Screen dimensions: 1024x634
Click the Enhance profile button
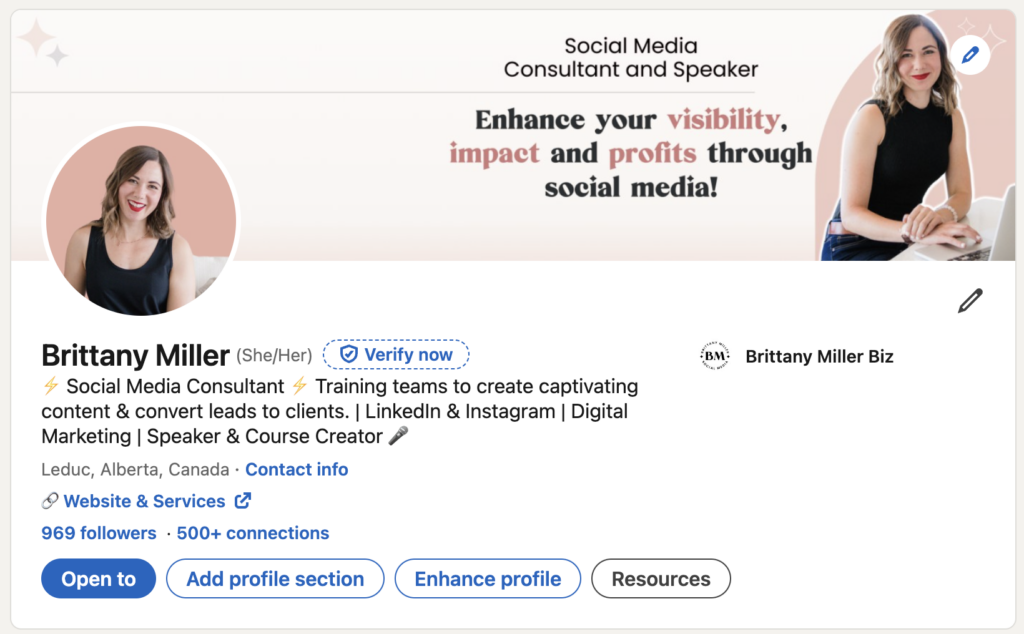click(488, 579)
